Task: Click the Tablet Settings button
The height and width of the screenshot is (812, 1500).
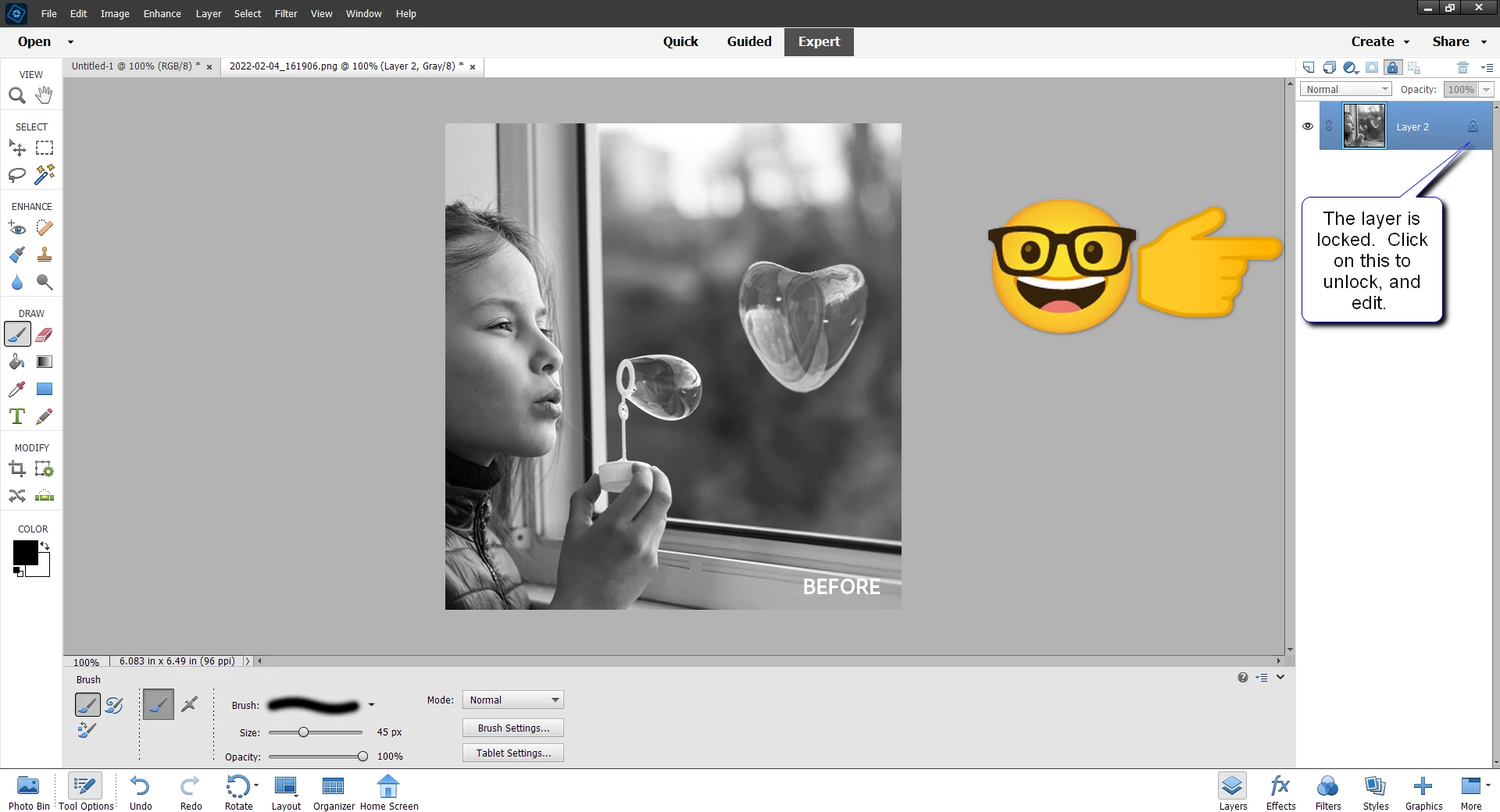Action: pyautogui.click(x=513, y=753)
